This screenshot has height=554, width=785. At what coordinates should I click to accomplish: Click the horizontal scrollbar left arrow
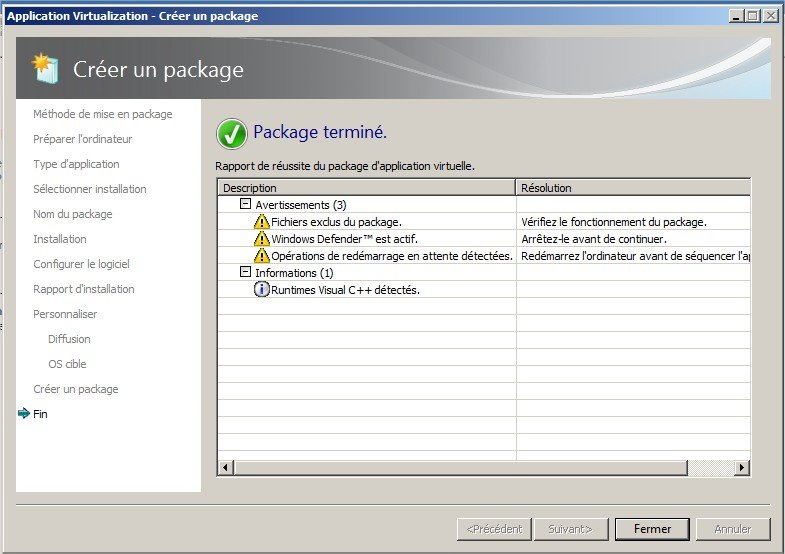pyautogui.click(x=225, y=467)
